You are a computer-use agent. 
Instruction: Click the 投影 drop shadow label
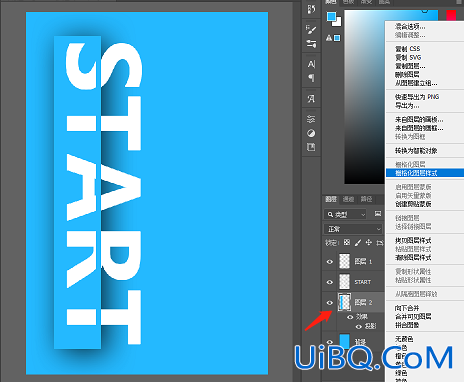(370, 327)
